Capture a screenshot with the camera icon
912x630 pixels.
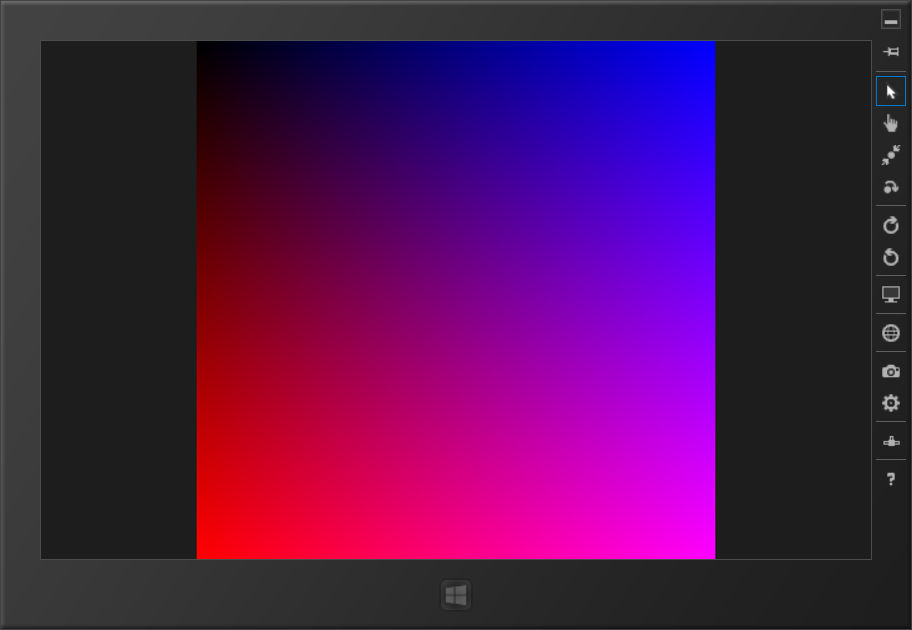coord(890,371)
